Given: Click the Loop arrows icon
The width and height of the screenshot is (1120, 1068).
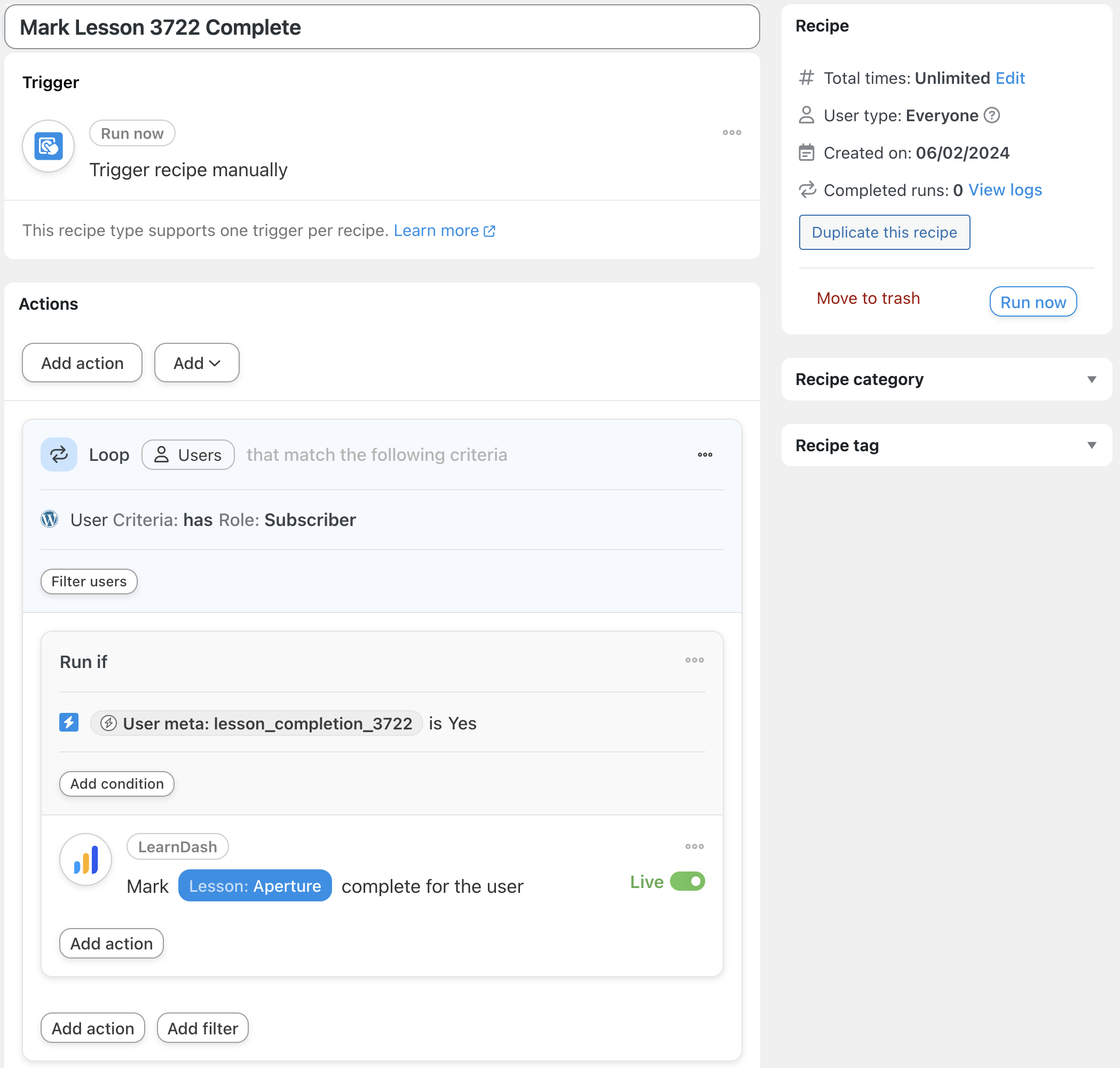Looking at the screenshot, I should coord(59,454).
